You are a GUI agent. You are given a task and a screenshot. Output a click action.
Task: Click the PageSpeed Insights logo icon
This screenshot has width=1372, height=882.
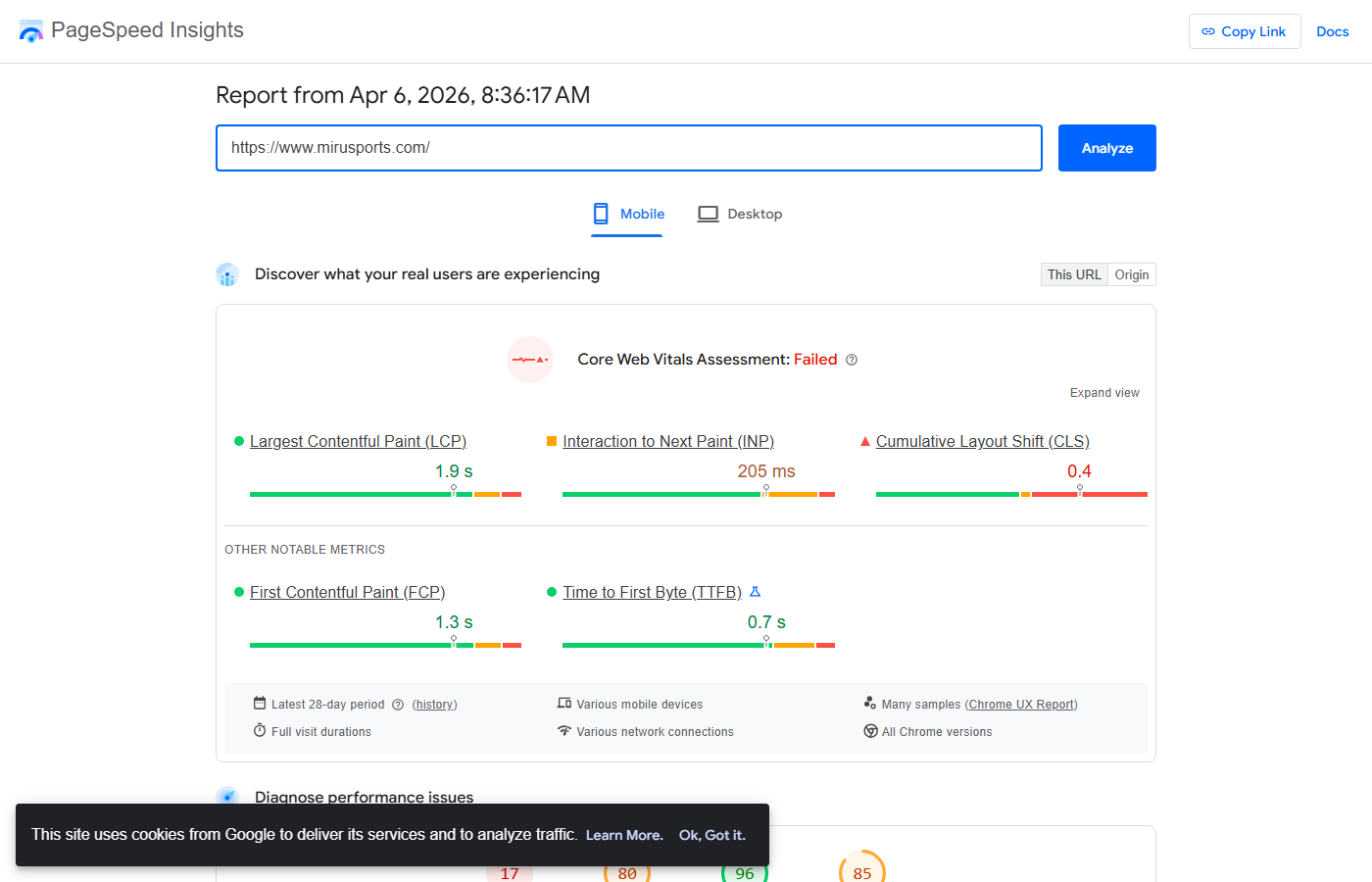click(x=31, y=31)
